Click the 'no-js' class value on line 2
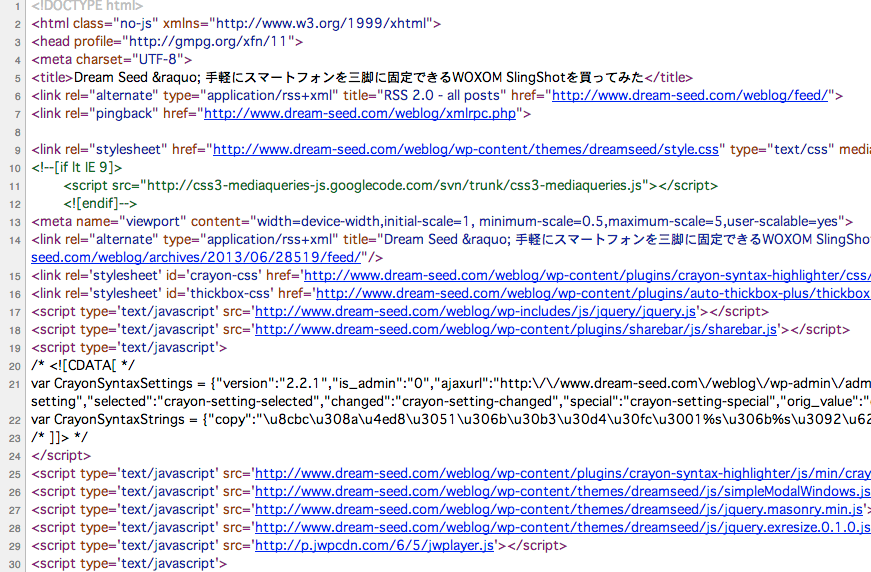 click(x=136, y=23)
